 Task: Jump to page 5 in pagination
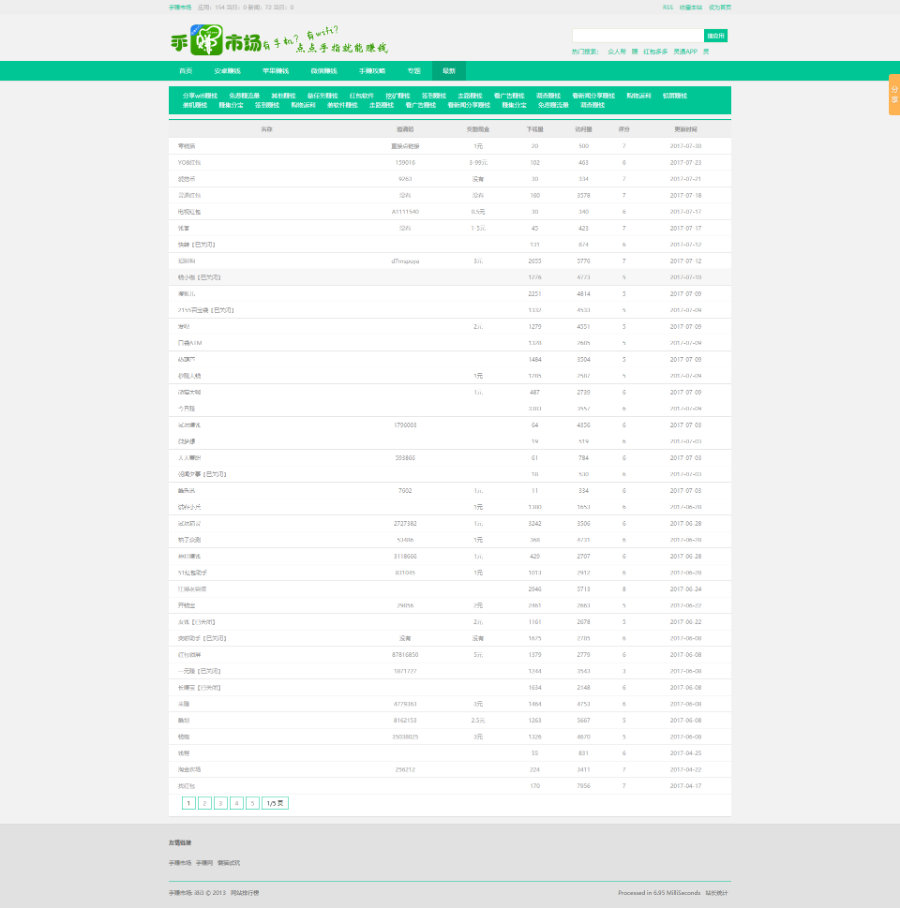[253, 803]
